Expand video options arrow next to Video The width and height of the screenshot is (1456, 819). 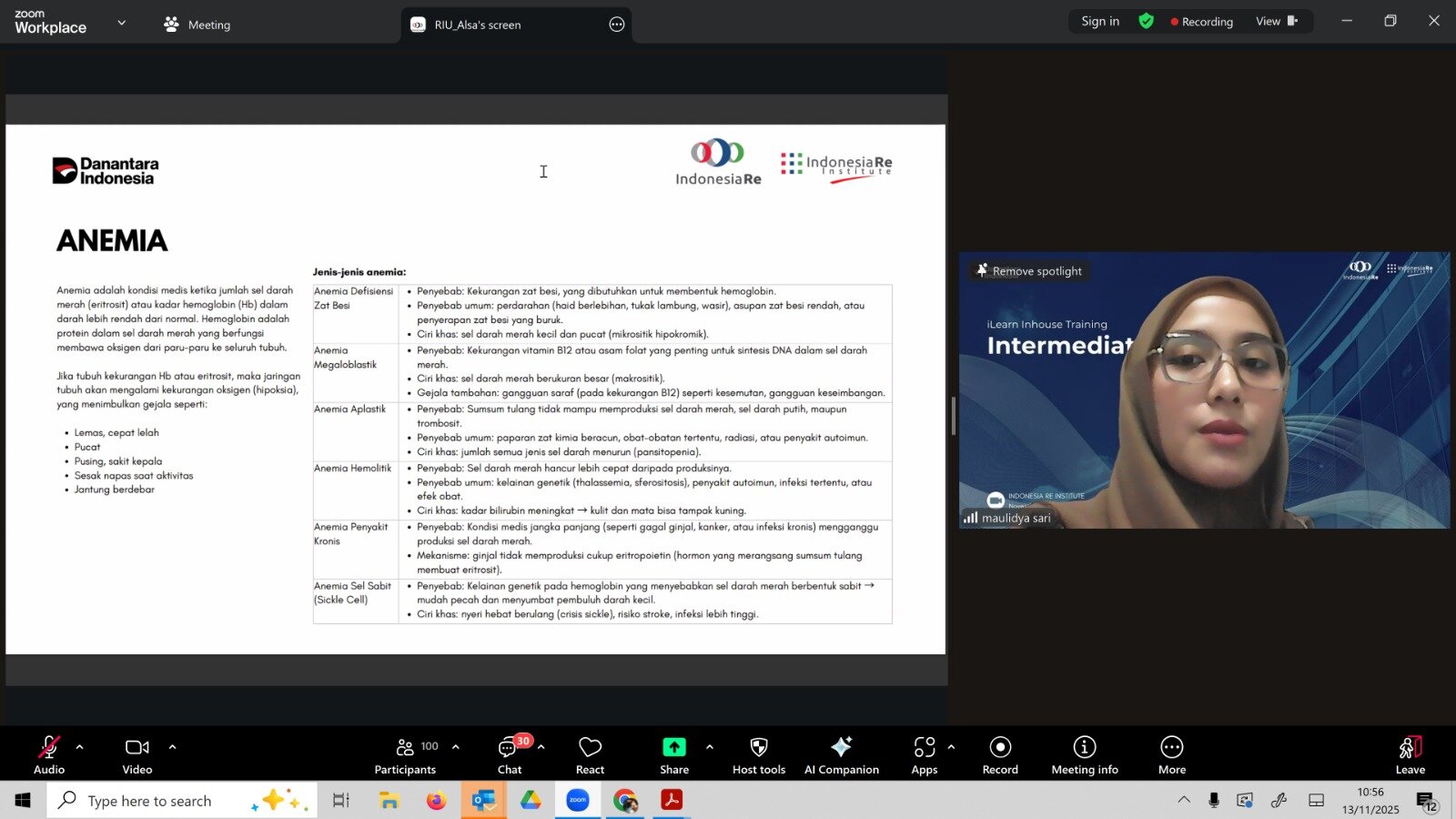172,747
